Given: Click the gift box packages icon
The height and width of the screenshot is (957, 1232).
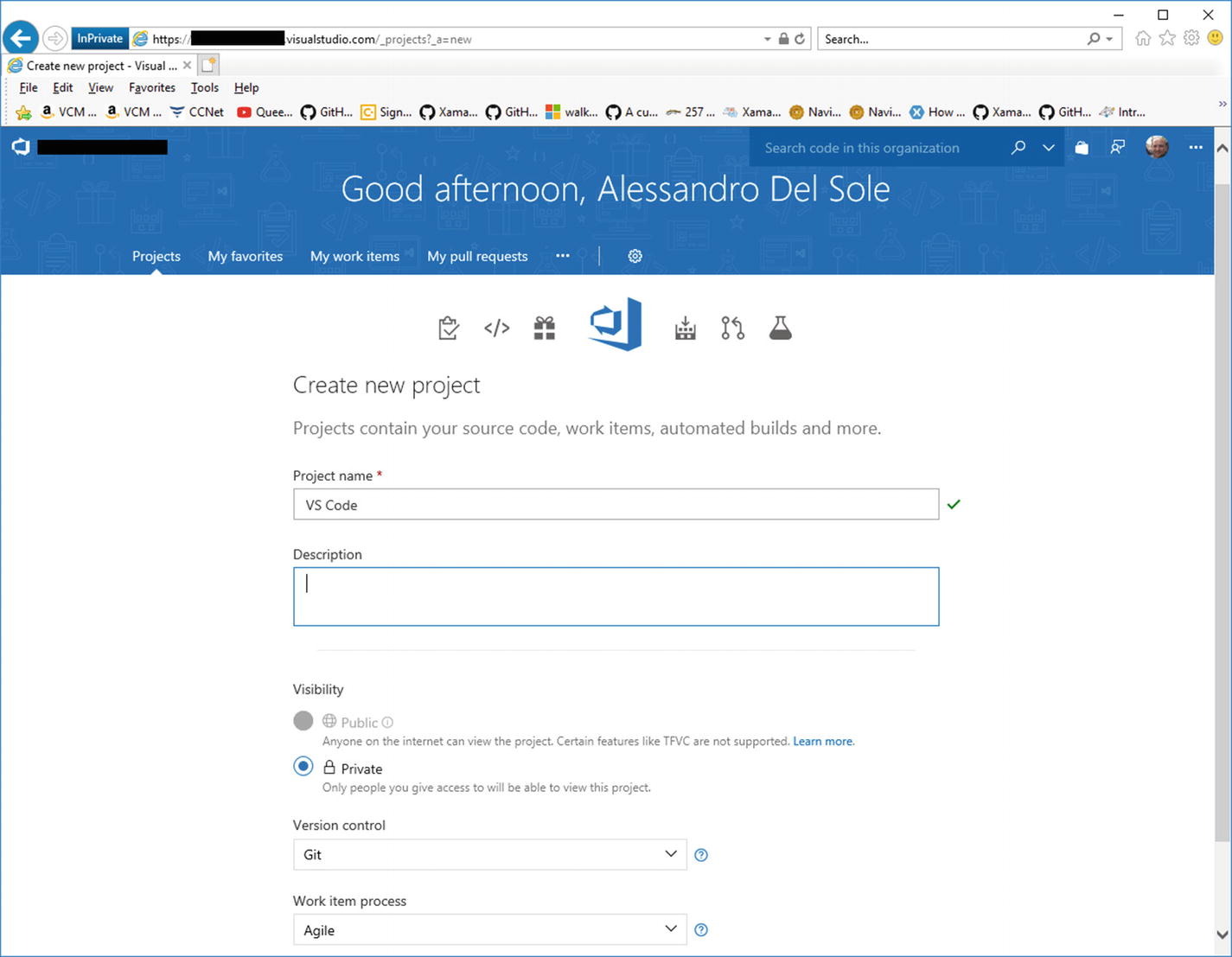Looking at the screenshot, I should [545, 329].
